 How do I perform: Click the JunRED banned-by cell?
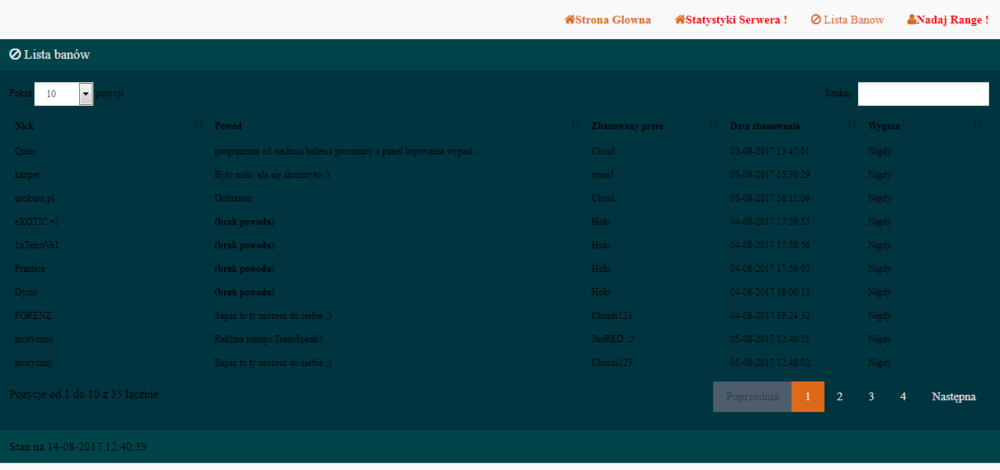click(614, 339)
